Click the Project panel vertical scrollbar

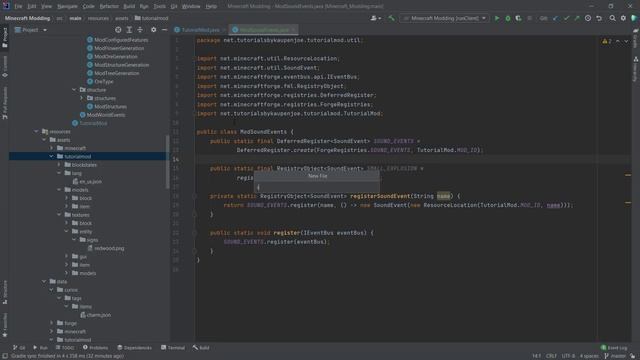(x=167, y=161)
